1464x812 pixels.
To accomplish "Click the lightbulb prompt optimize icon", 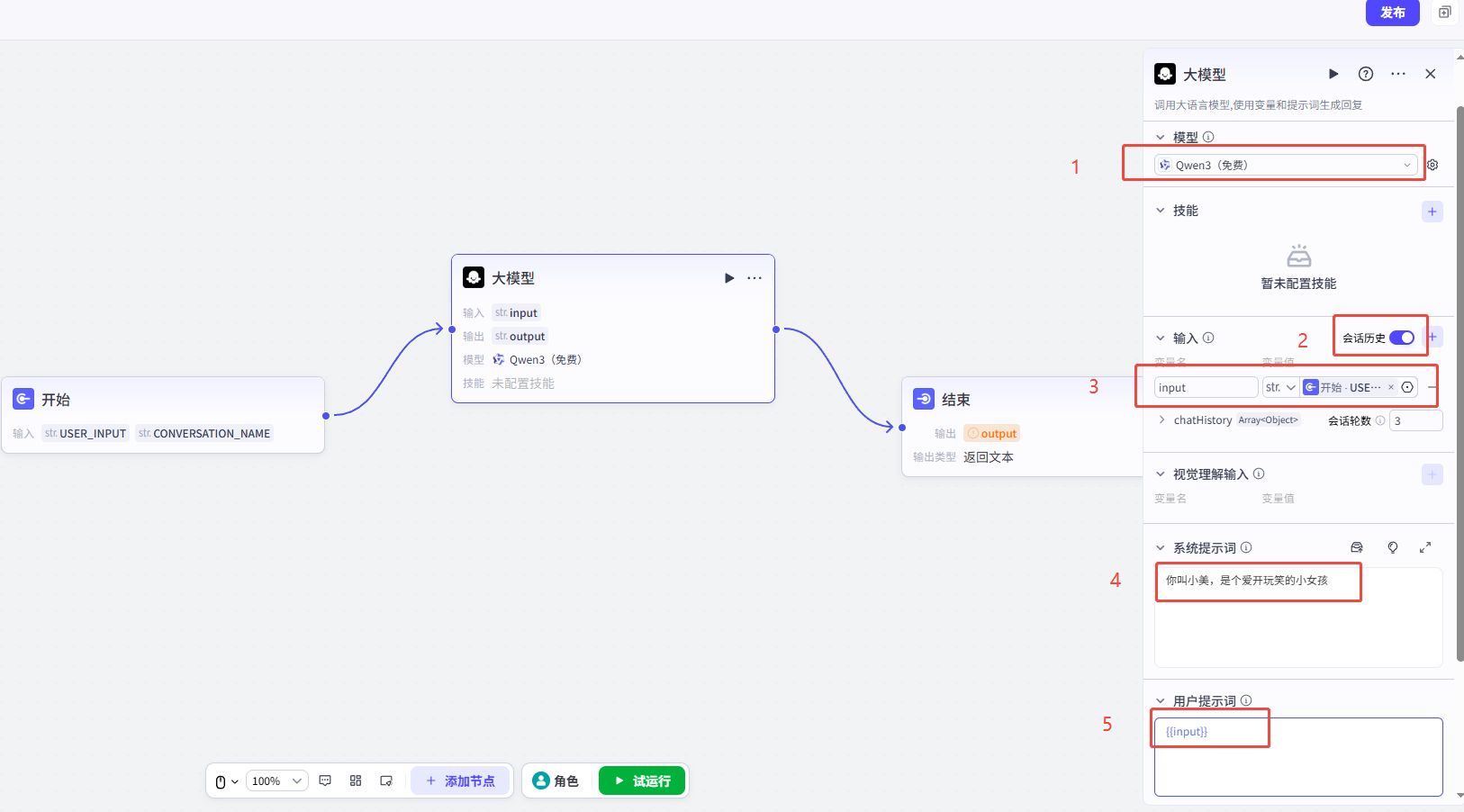I will pos(1393,547).
